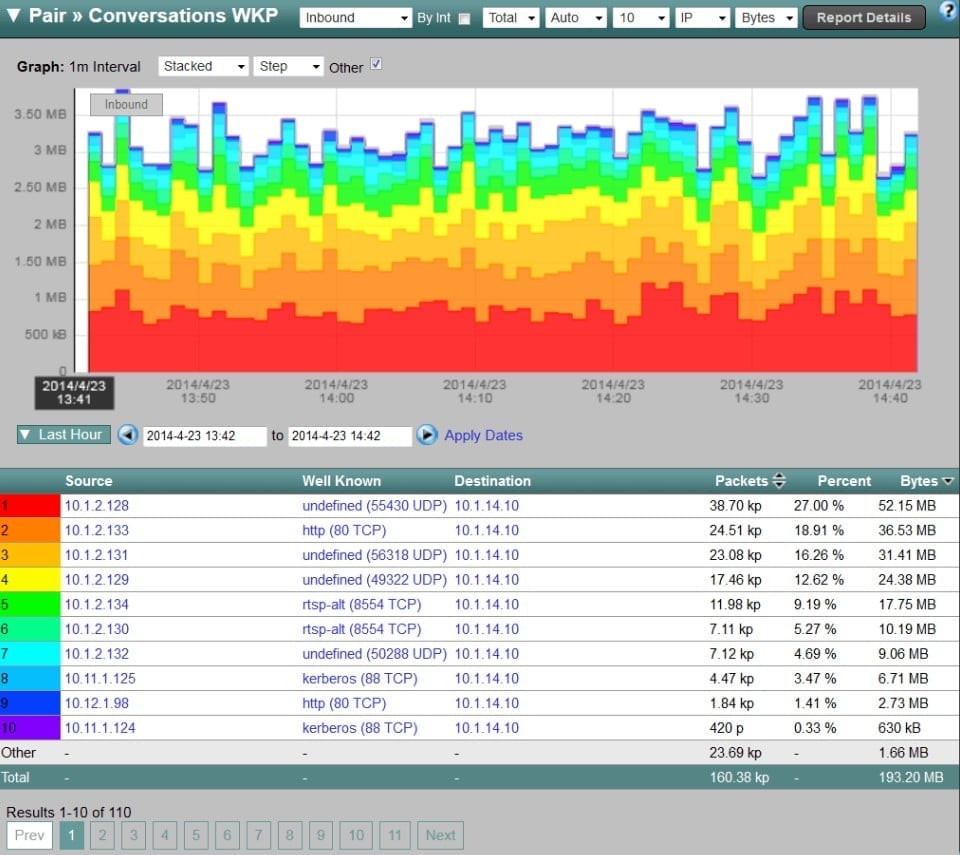Open source IP 10.1.2.128
The height and width of the screenshot is (855, 960).
click(x=97, y=506)
